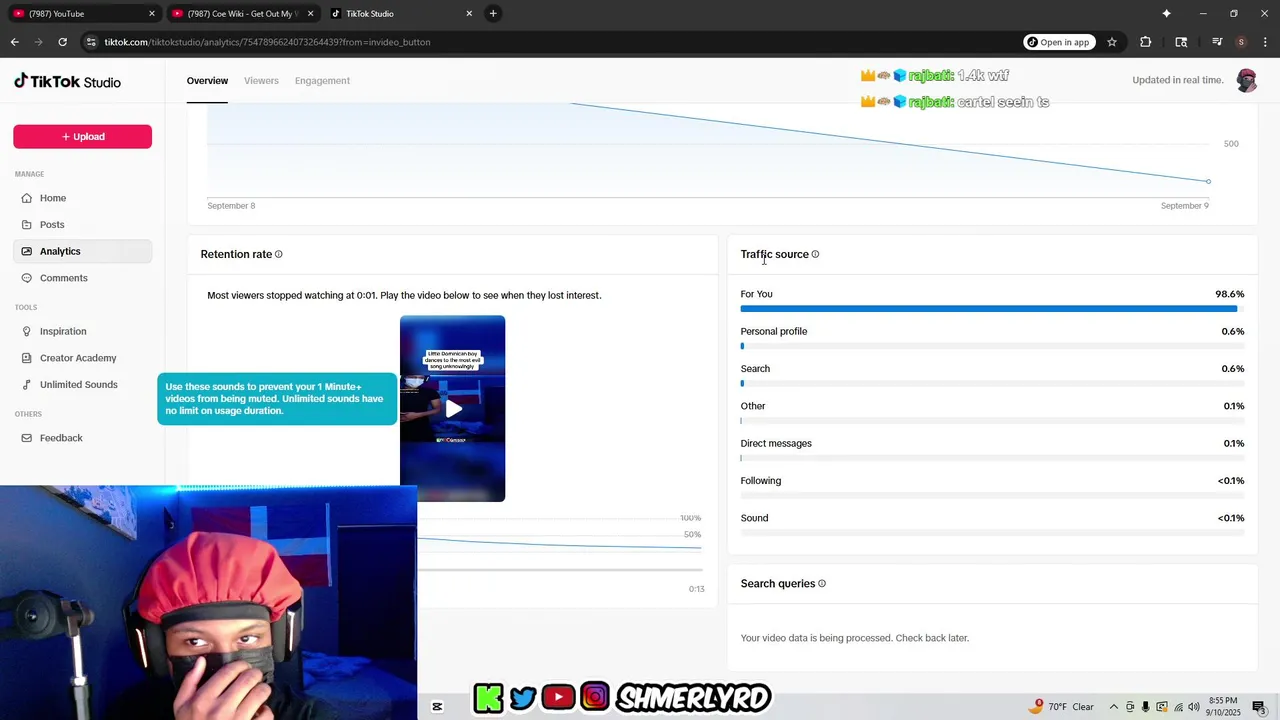Open Creator Academy under Tools
The image size is (1280, 720).
pyautogui.click(x=82, y=358)
